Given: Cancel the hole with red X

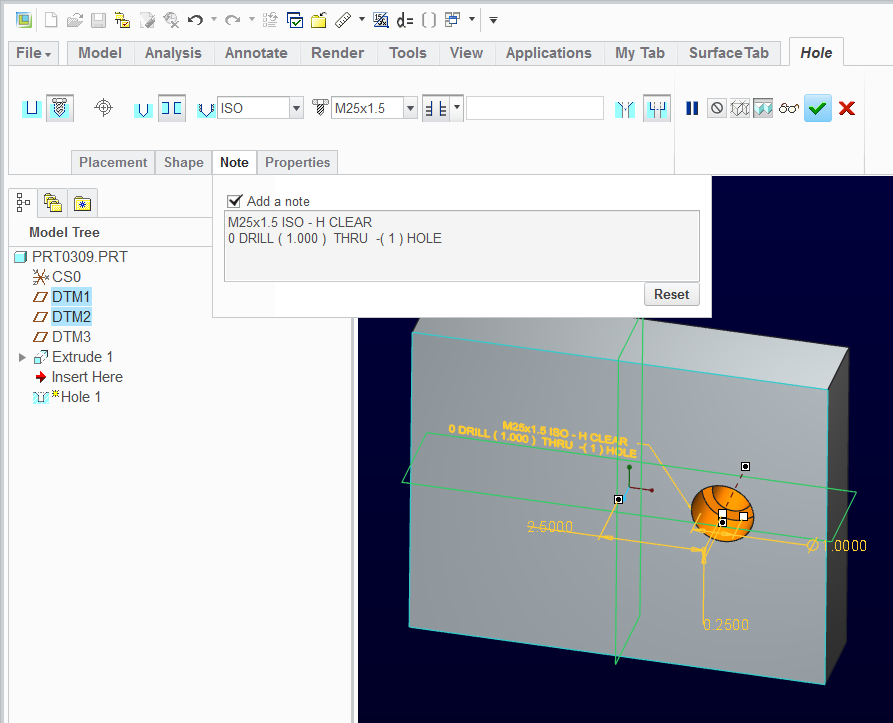Looking at the screenshot, I should (x=847, y=108).
